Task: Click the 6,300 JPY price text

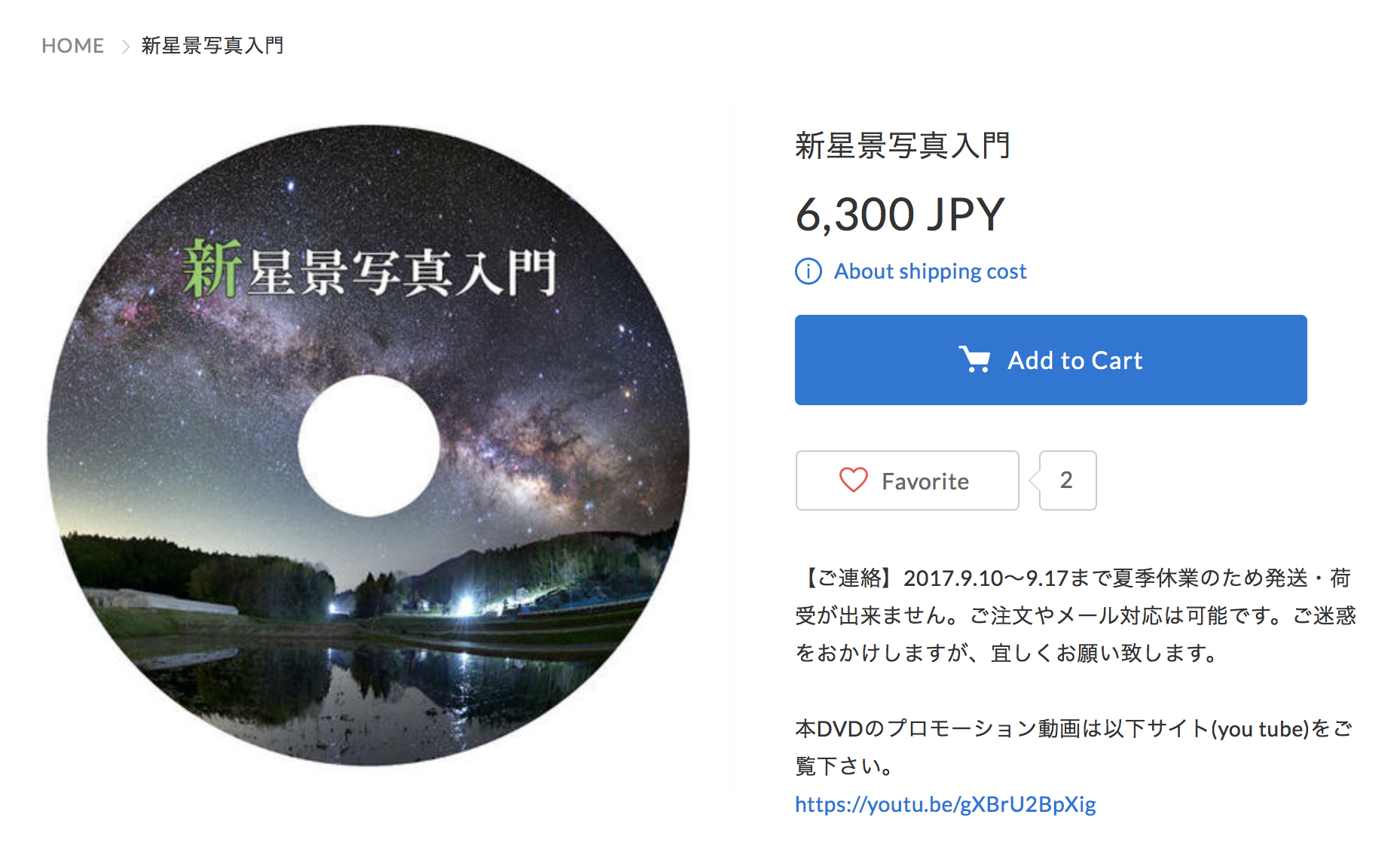Action: pos(900,215)
